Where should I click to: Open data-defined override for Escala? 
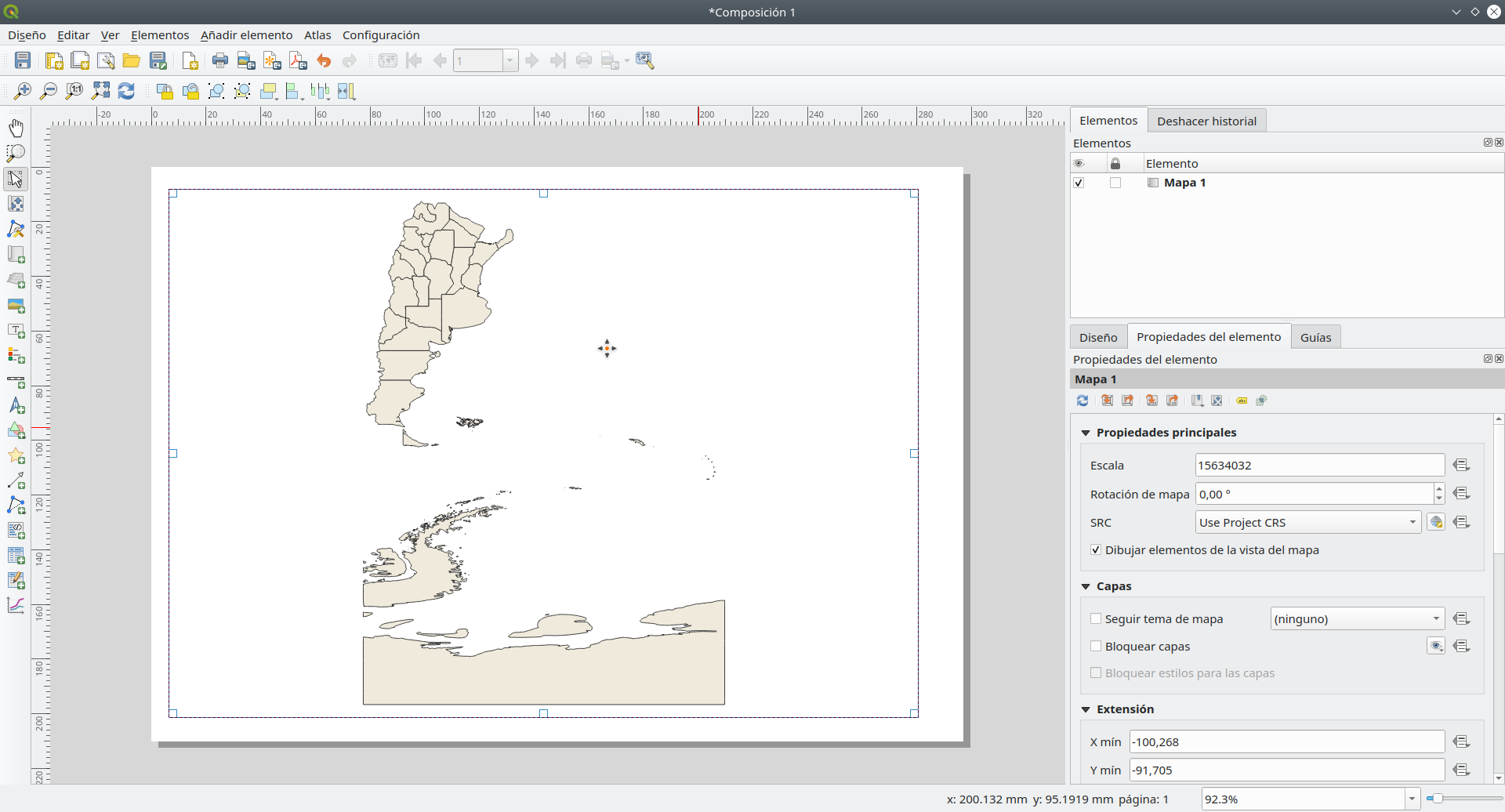tap(1461, 465)
